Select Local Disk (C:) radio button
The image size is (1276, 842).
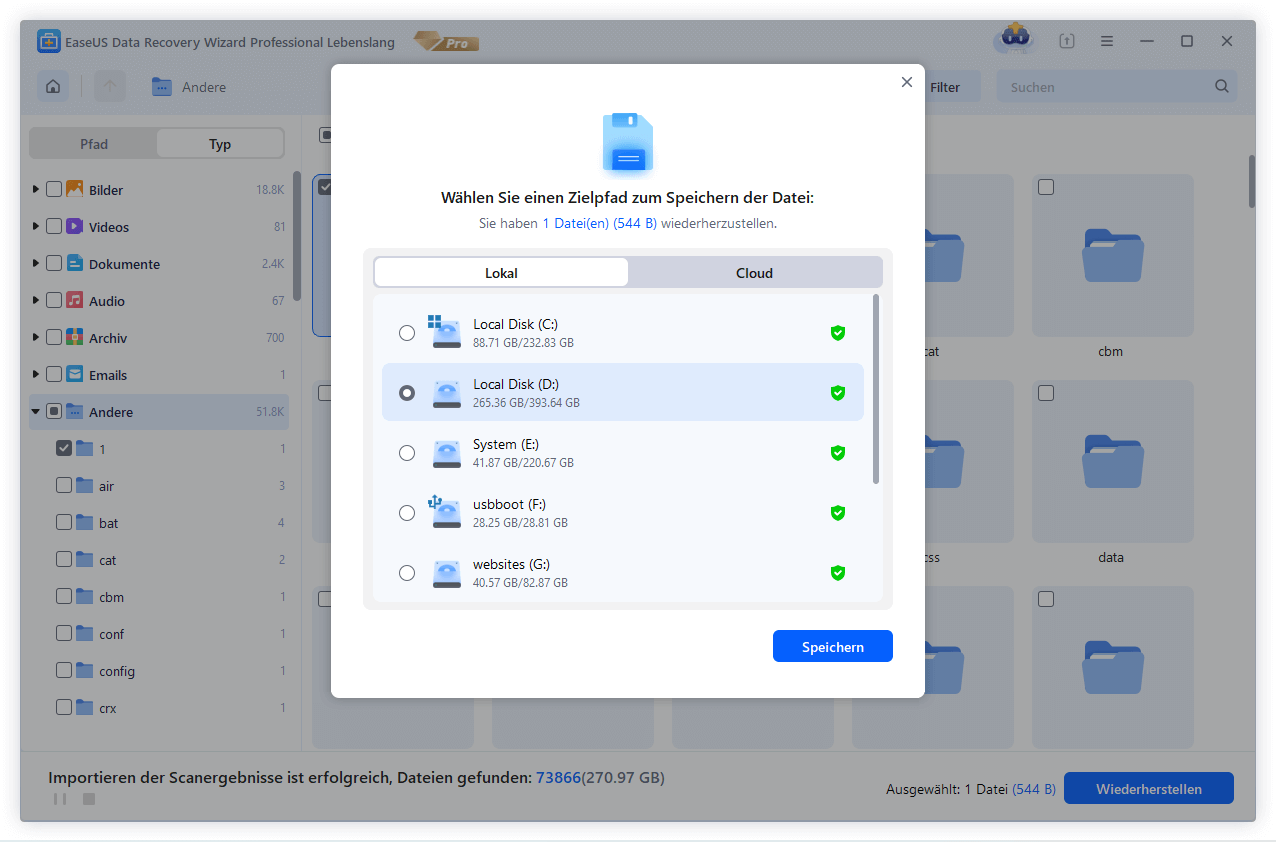[407, 333]
